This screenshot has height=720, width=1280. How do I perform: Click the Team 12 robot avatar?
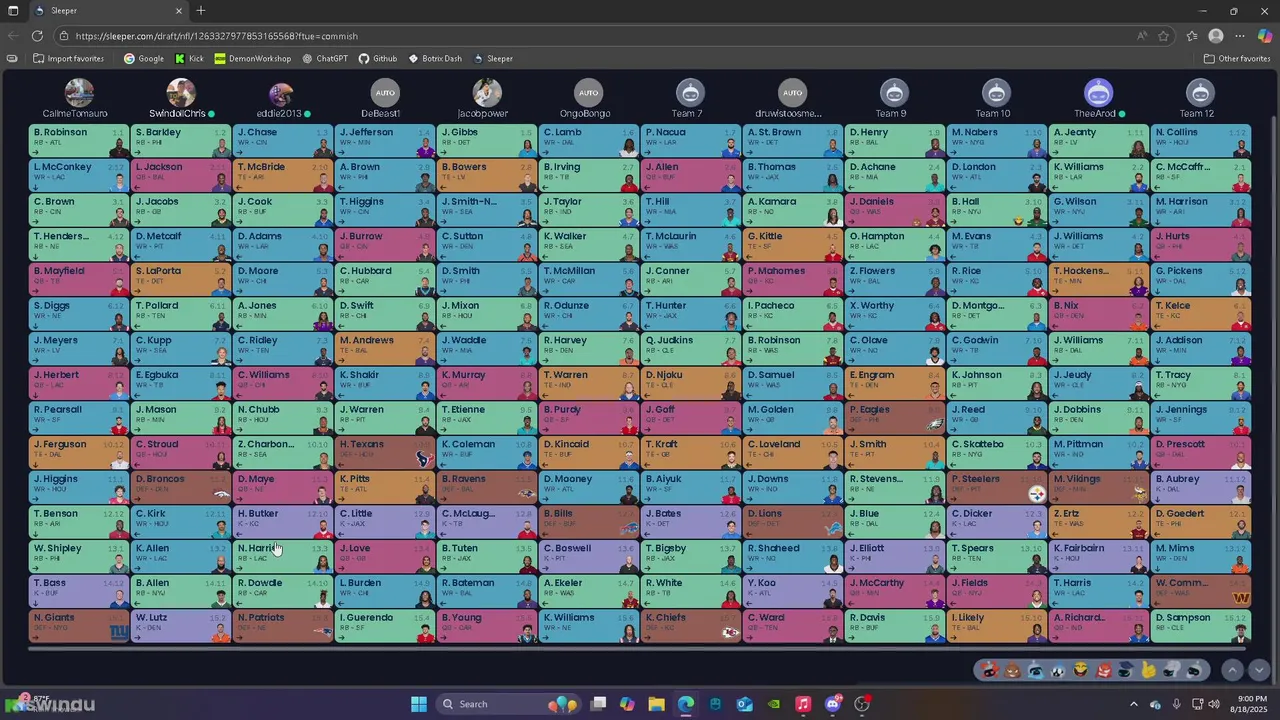point(1200,93)
